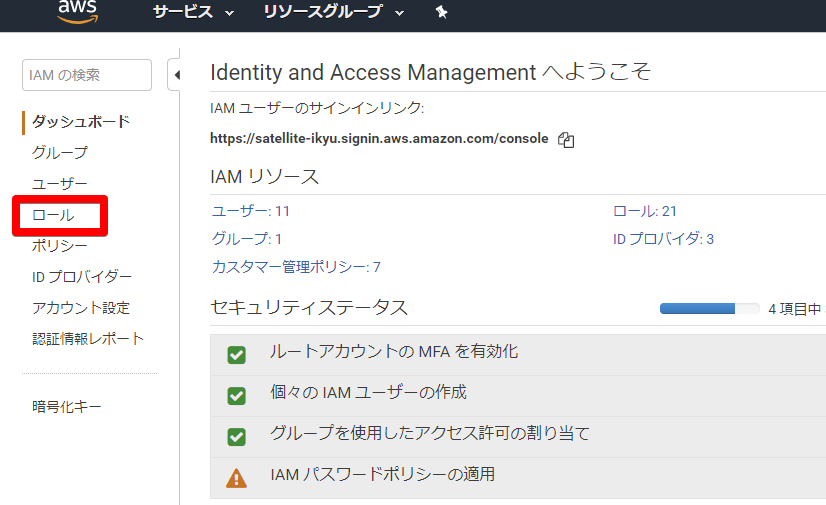This screenshot has height=505, width=826.
Task: Click warning triangle icon beside パスワードポリシー
Action: (237, 478)
